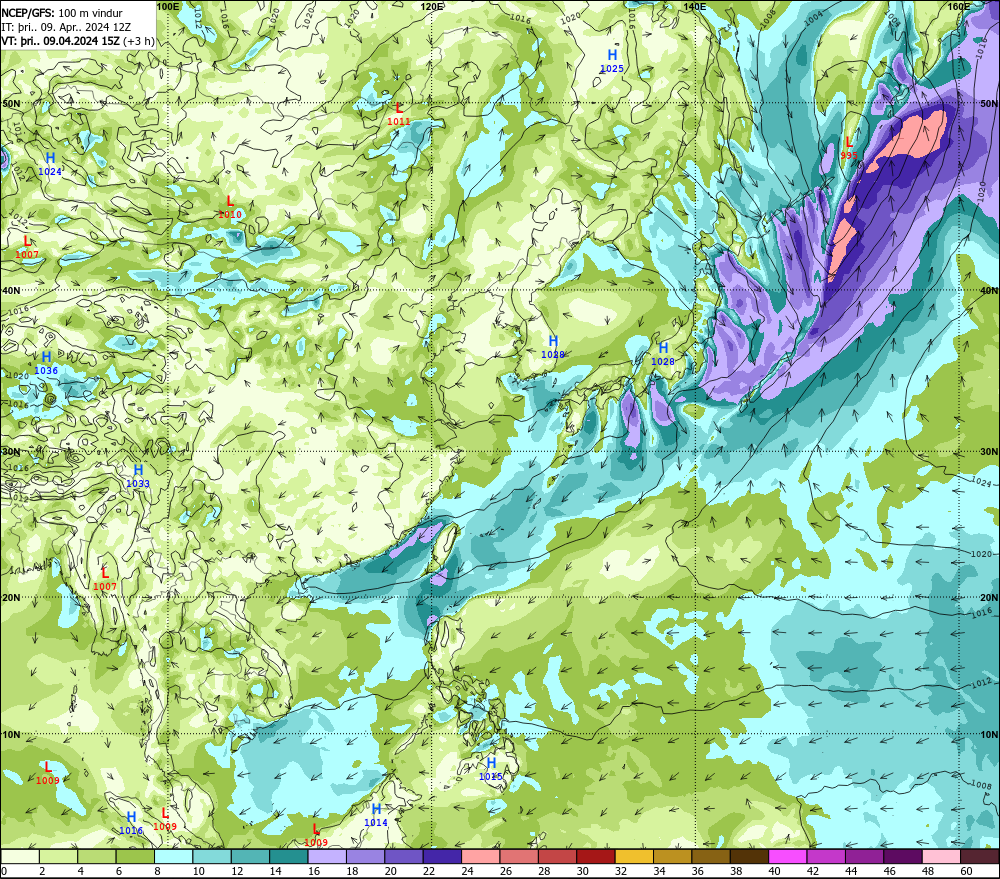Click the H 1014 high-pressure marker
This screenshot has height=879, width=1000.
[x=376, y=815]
